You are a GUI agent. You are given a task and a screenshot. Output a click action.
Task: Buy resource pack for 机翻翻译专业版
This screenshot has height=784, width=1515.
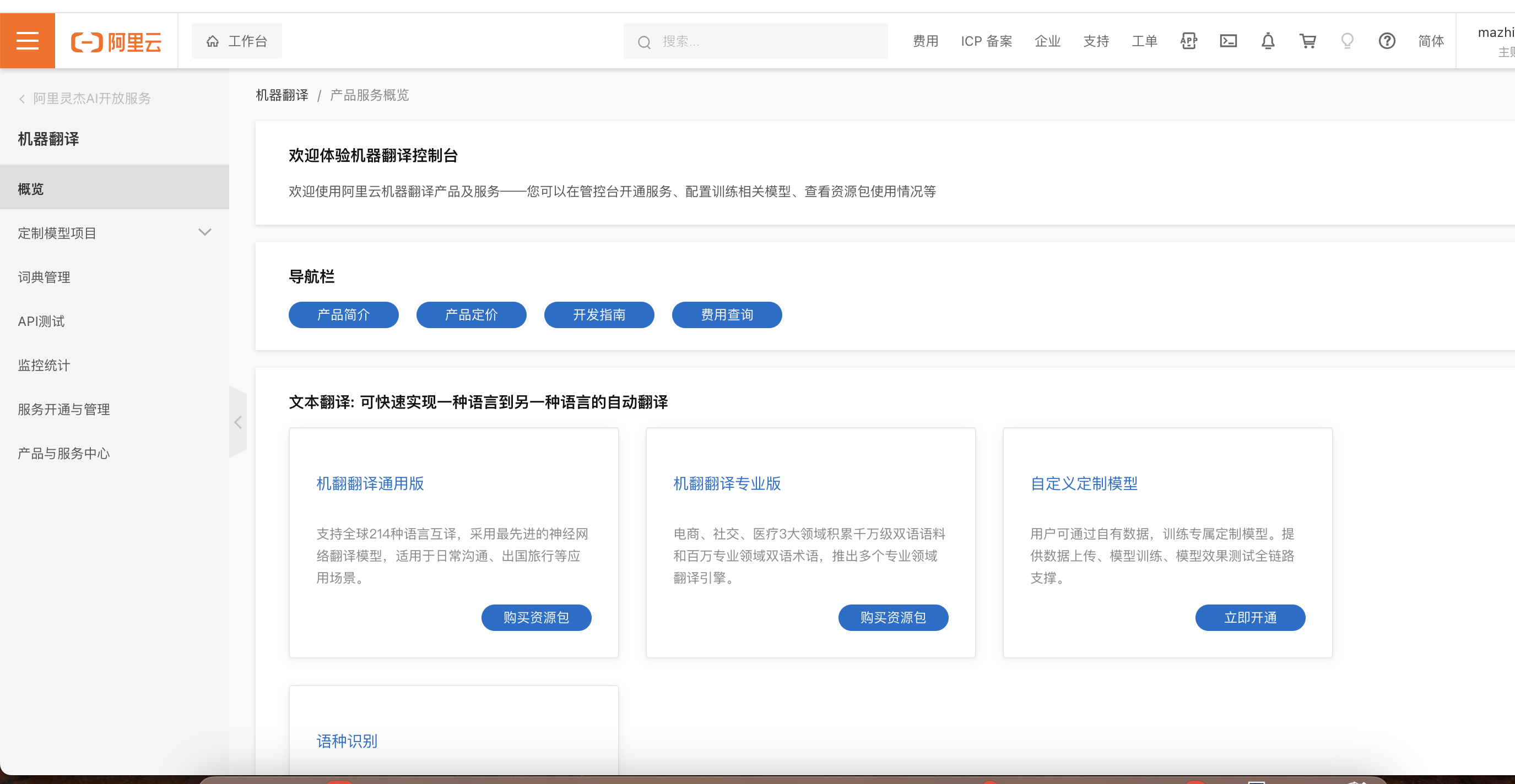tap(893, 617)
